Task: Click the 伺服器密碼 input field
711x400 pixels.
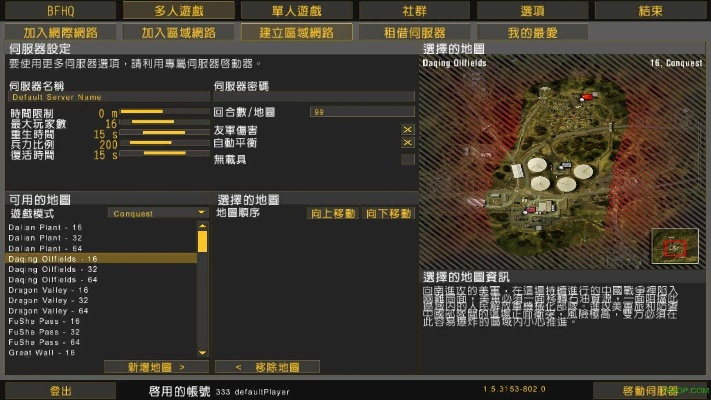Action: tap(314, 97)
